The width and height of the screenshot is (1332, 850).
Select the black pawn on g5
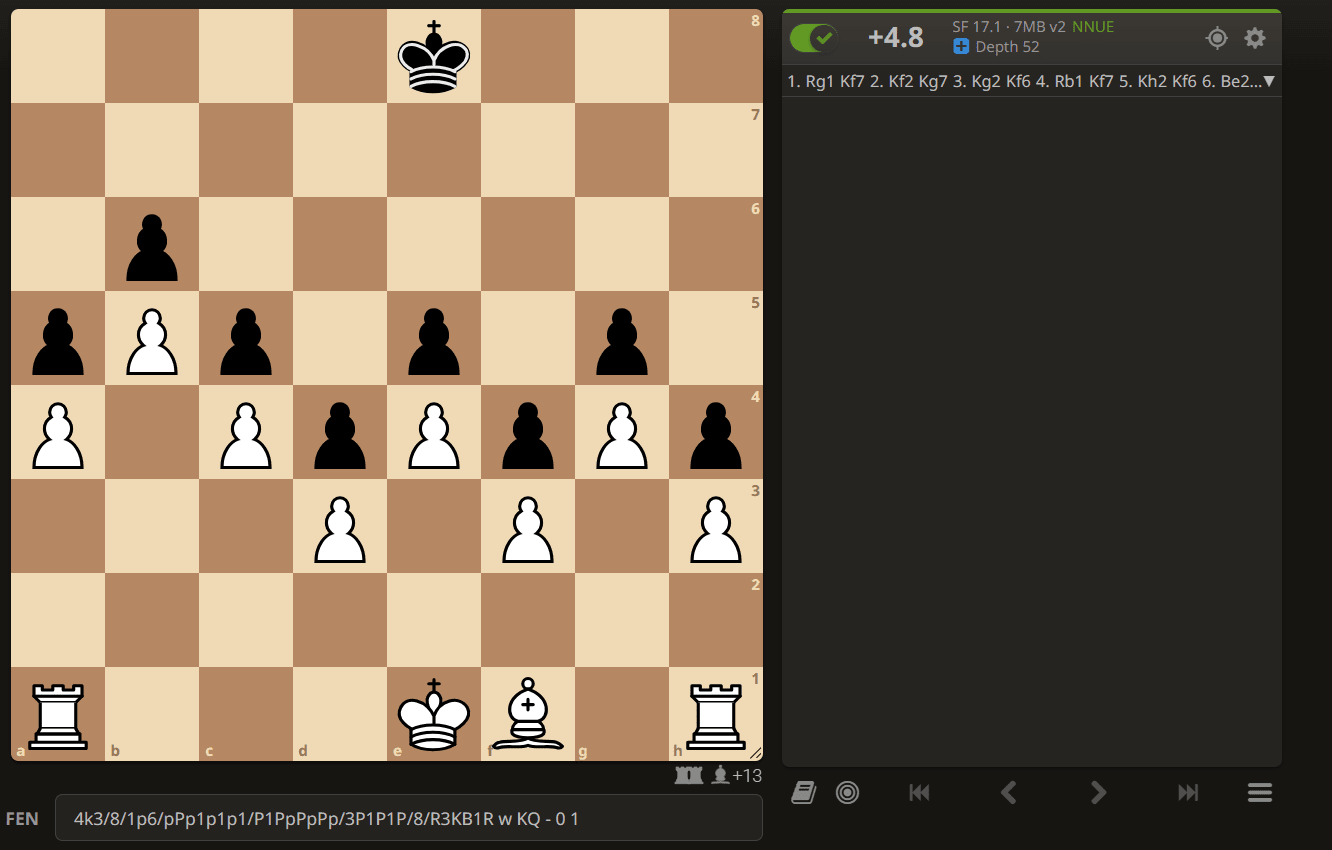tap(622, 339)
